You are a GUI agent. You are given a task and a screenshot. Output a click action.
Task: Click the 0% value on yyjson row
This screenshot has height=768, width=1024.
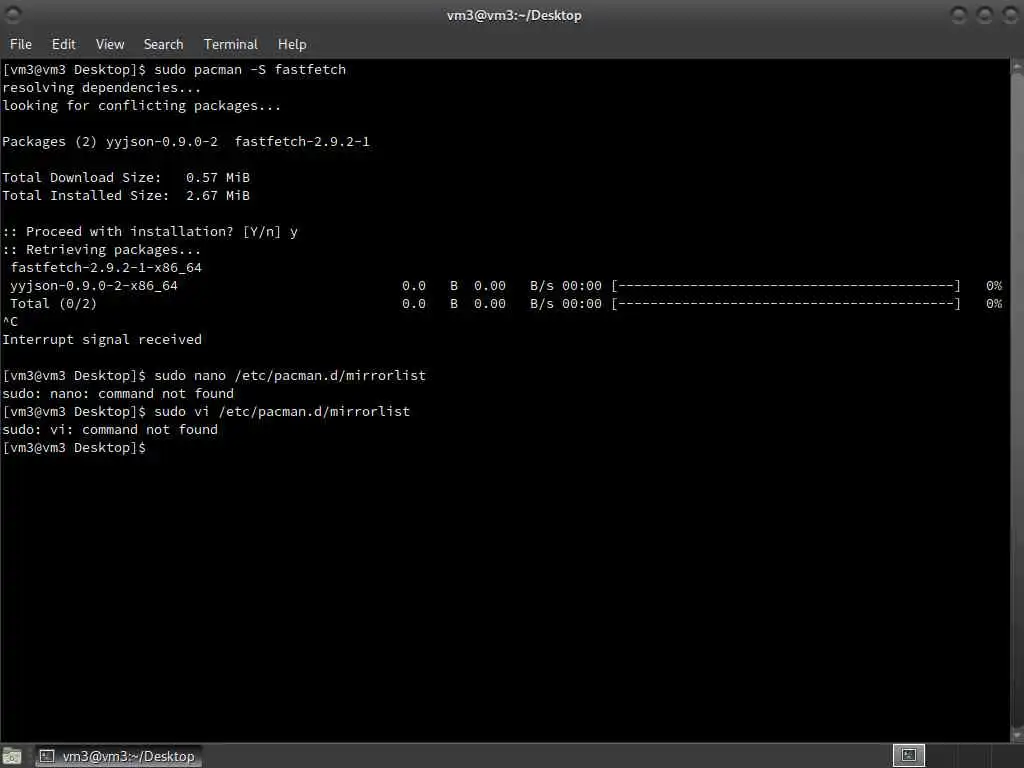pyautogui.click(x=994, y=285)
